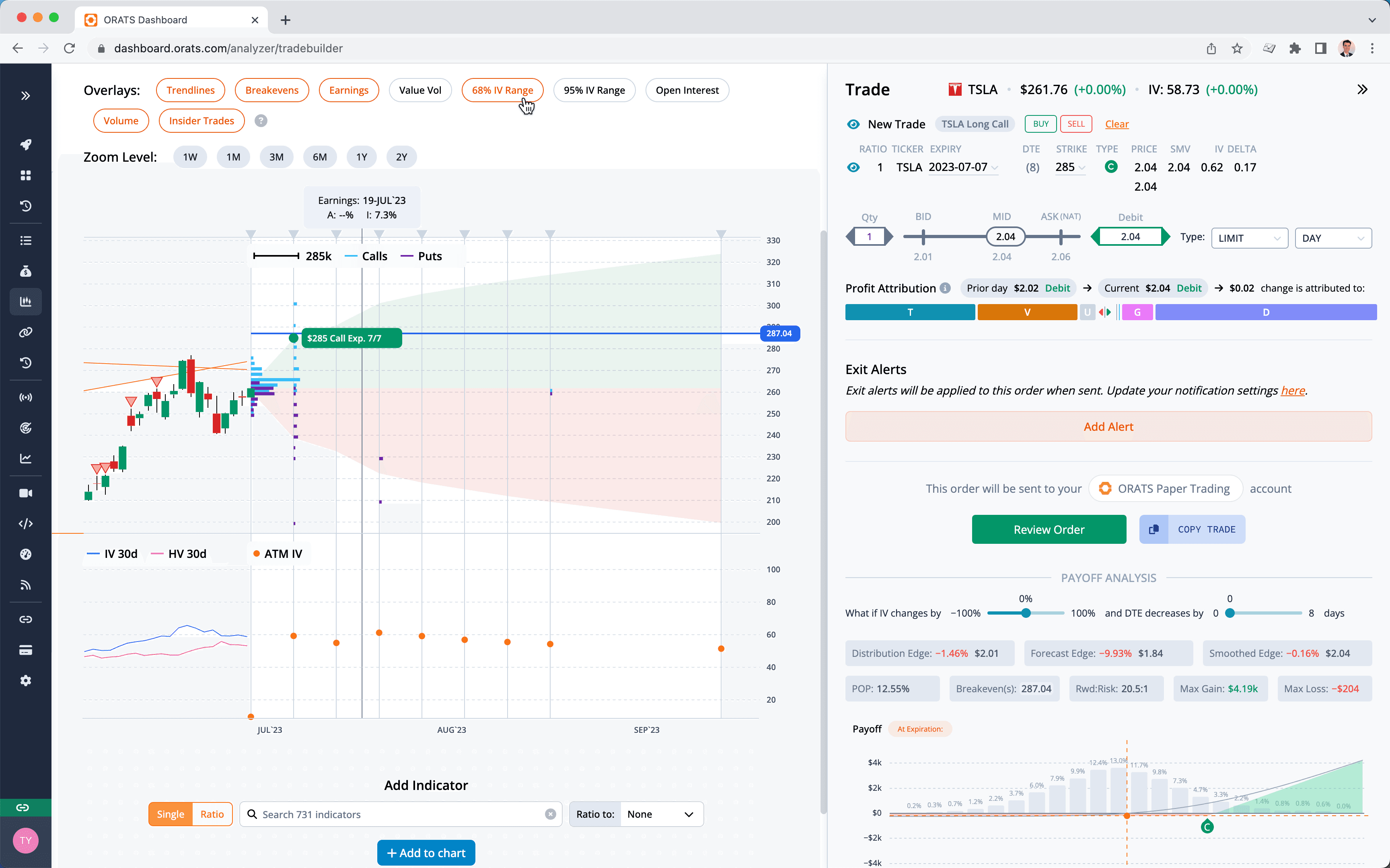Select the Single indicator mode

click(171, 814)
